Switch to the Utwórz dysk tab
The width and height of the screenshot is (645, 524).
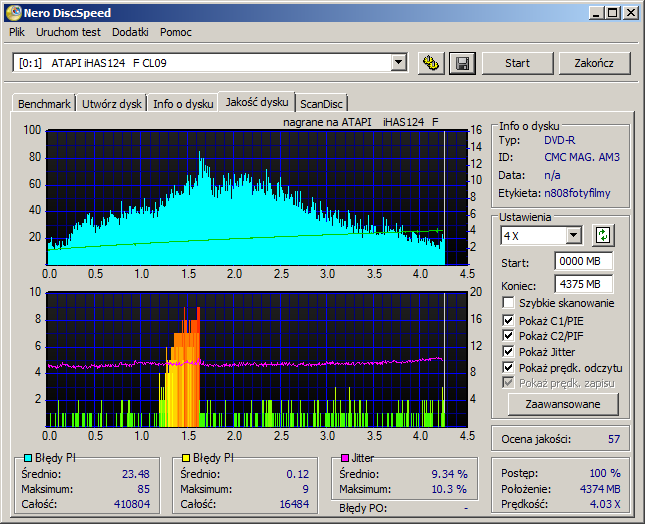[x=111, y=104]
